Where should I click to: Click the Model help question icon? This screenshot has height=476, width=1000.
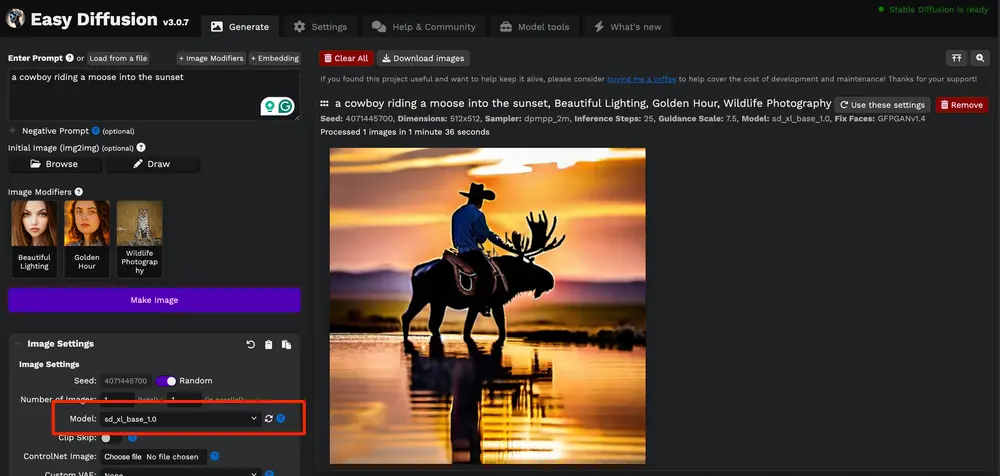click(x=281, y=419)
